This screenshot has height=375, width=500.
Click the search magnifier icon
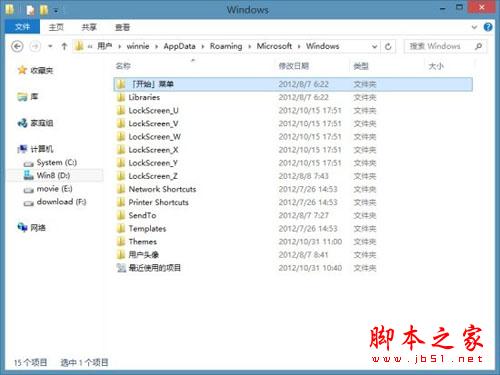(x=479, y=46)
